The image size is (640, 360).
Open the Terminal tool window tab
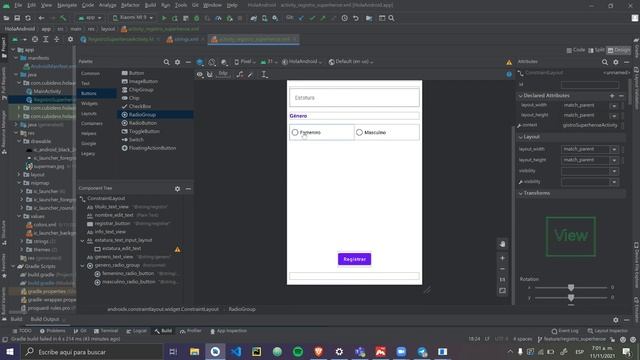(x=106, y=331)
